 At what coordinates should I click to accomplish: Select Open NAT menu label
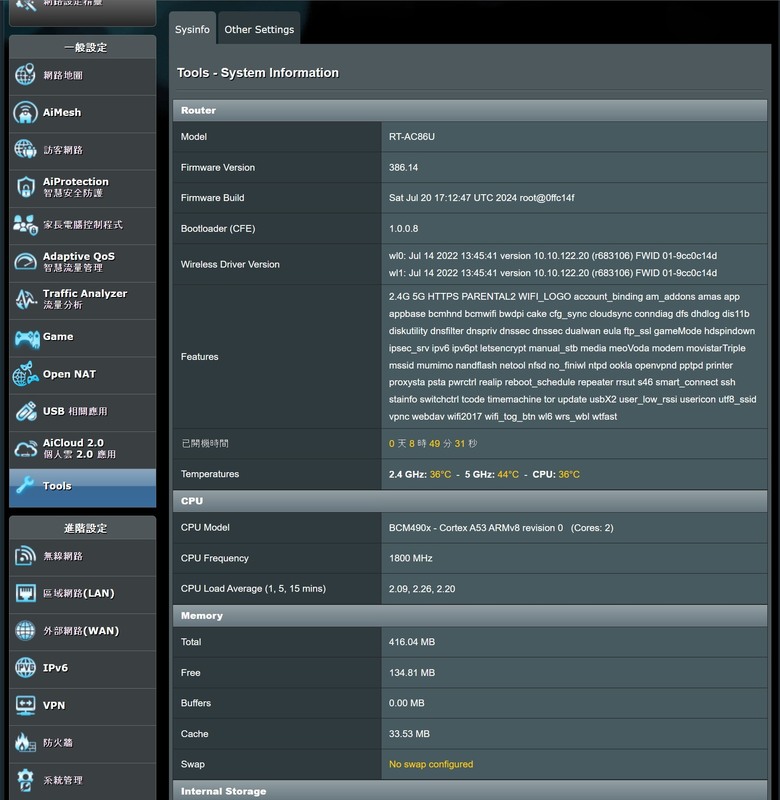click(69, 374)
